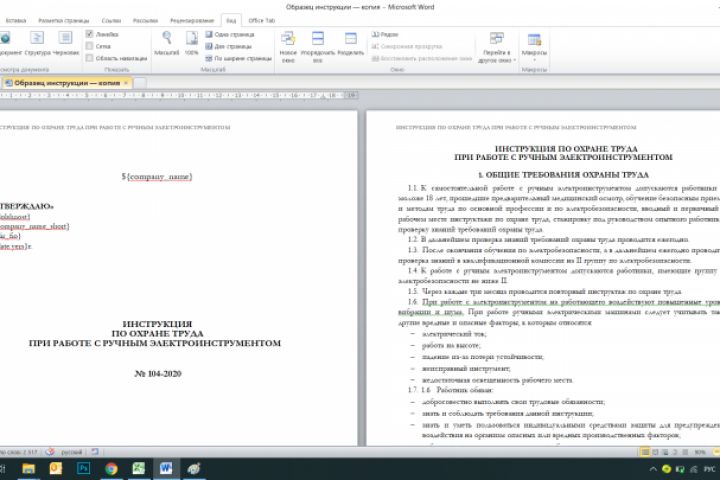Click the zoom percentage in the status bar
Image resolution: width=720 pixels, height=480 pixels.
coord(700,452)
